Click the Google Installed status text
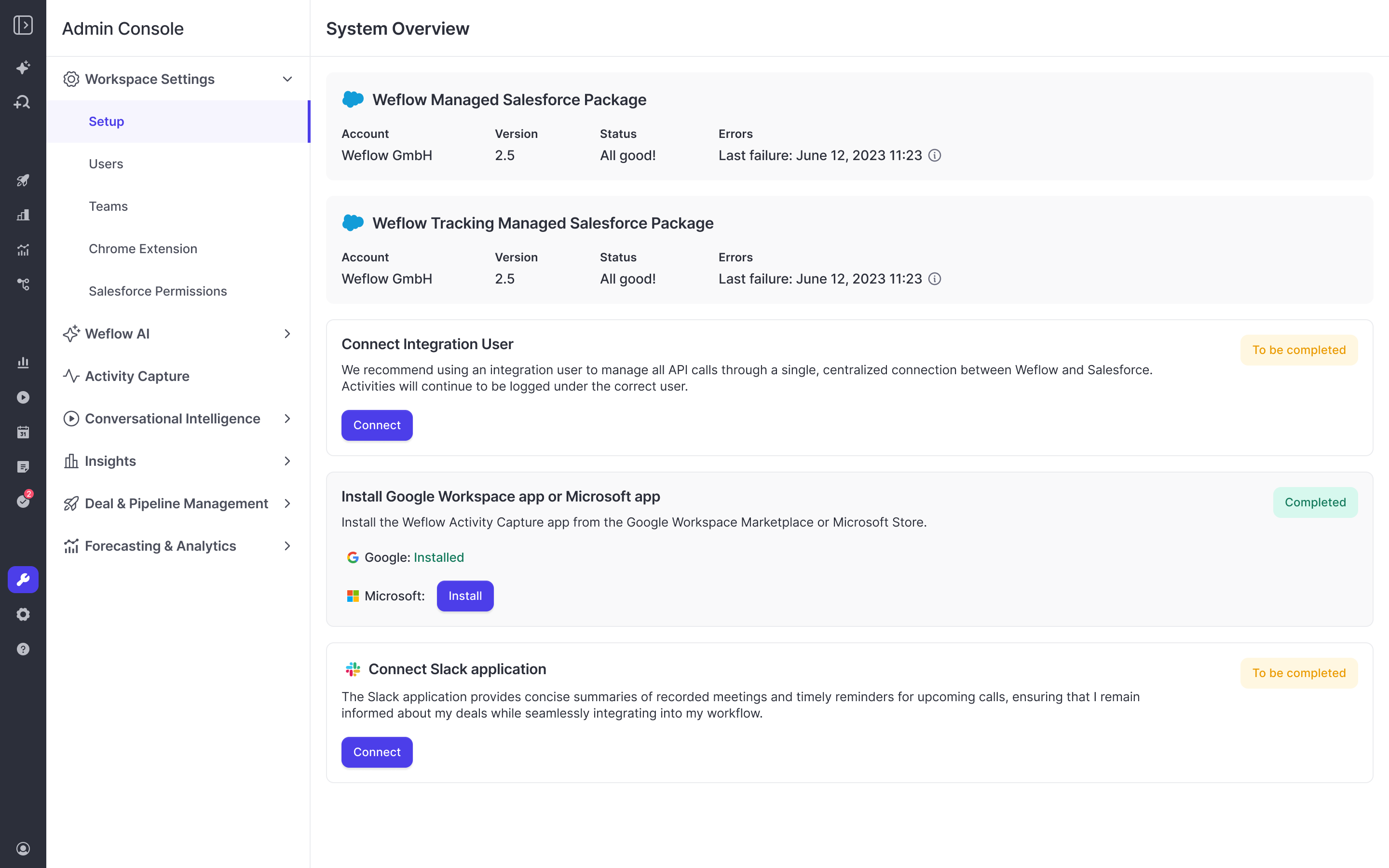 tap(438, 557)
